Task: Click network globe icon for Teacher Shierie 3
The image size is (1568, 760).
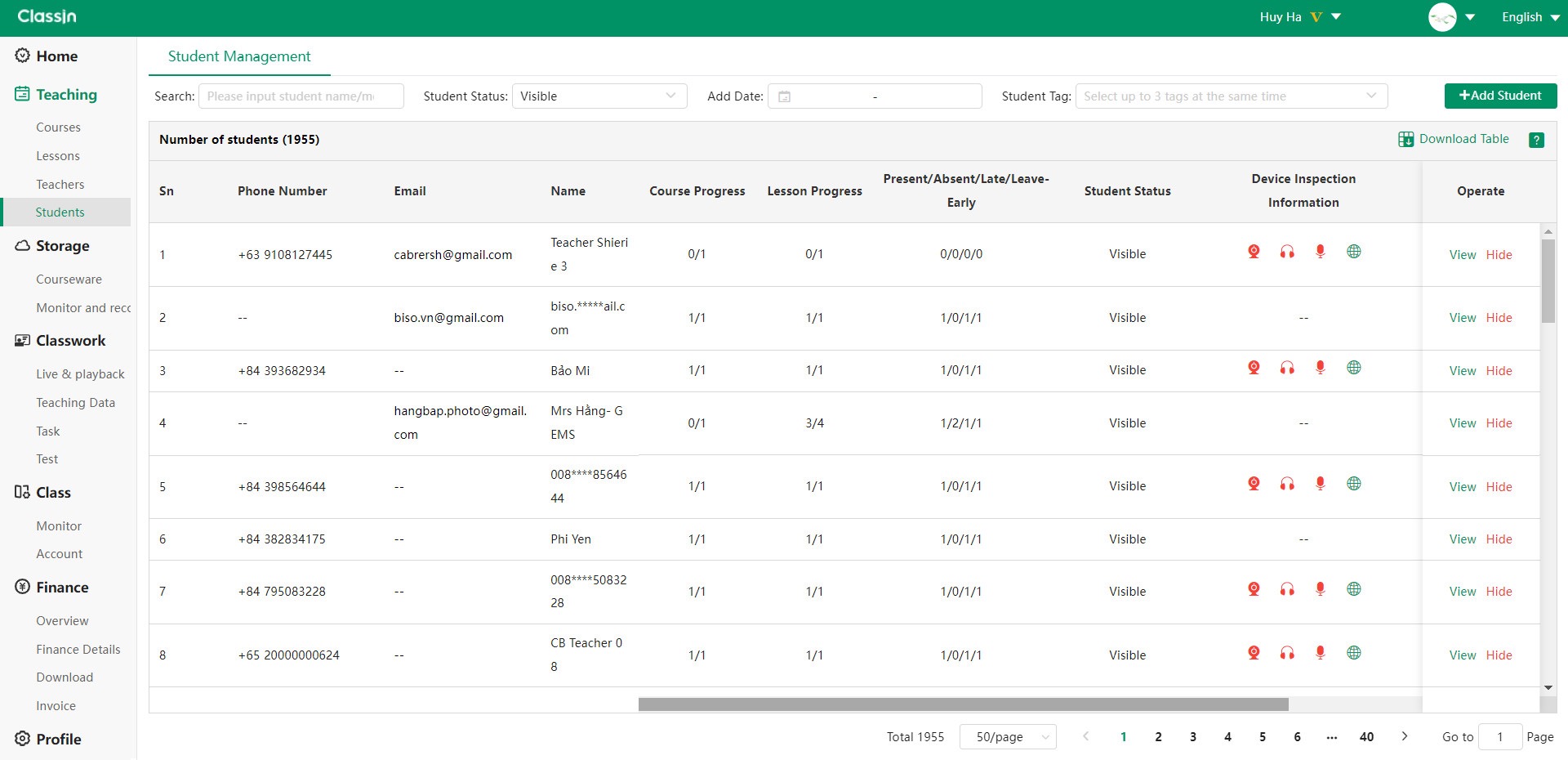Action: tap(1353, 252)
